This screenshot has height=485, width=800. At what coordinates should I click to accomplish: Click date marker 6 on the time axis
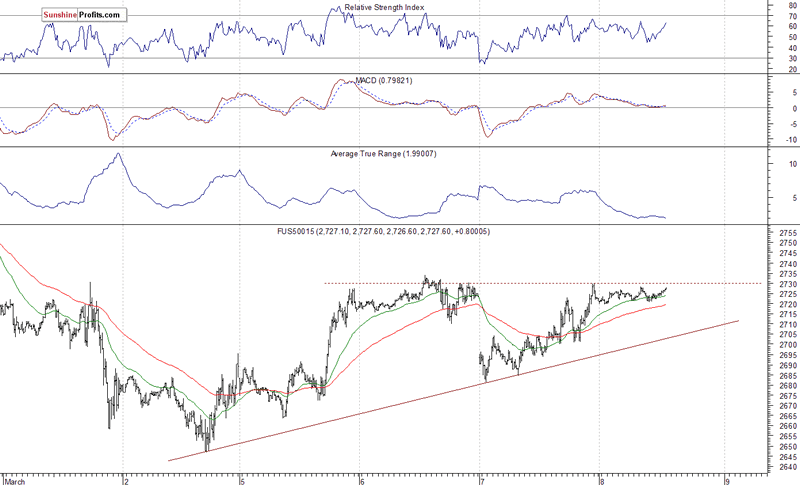[x=361, y=481]
